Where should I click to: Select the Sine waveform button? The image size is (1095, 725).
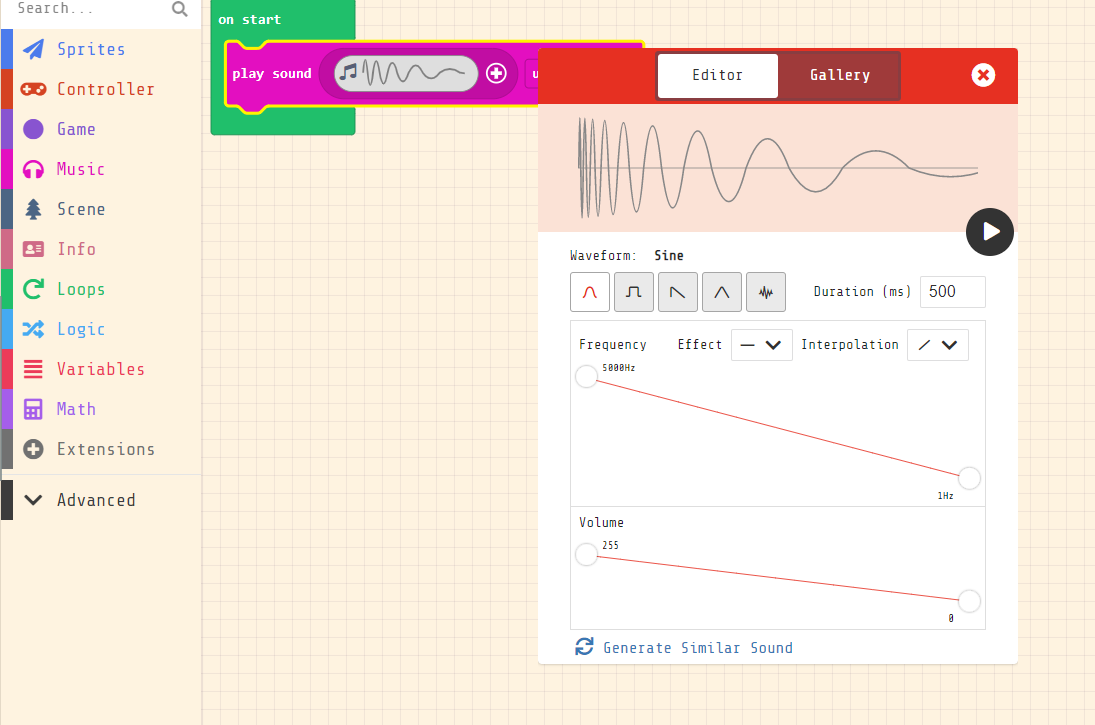[590, 292]
